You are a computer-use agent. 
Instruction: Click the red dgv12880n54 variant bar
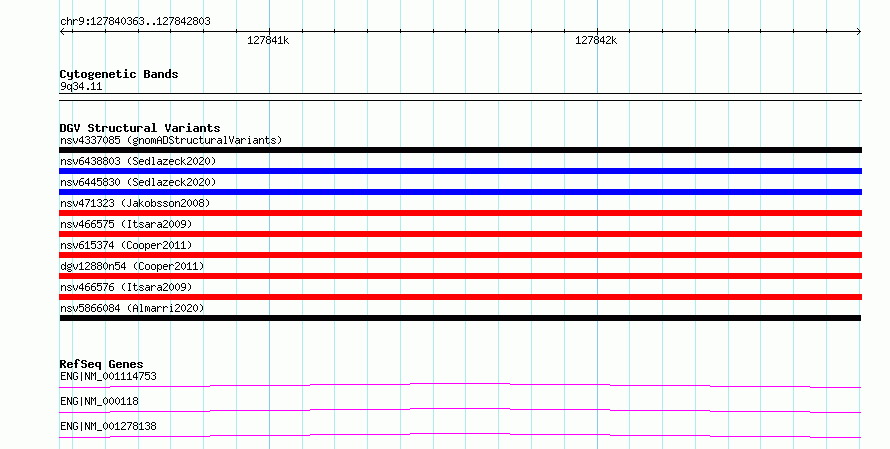460,276
